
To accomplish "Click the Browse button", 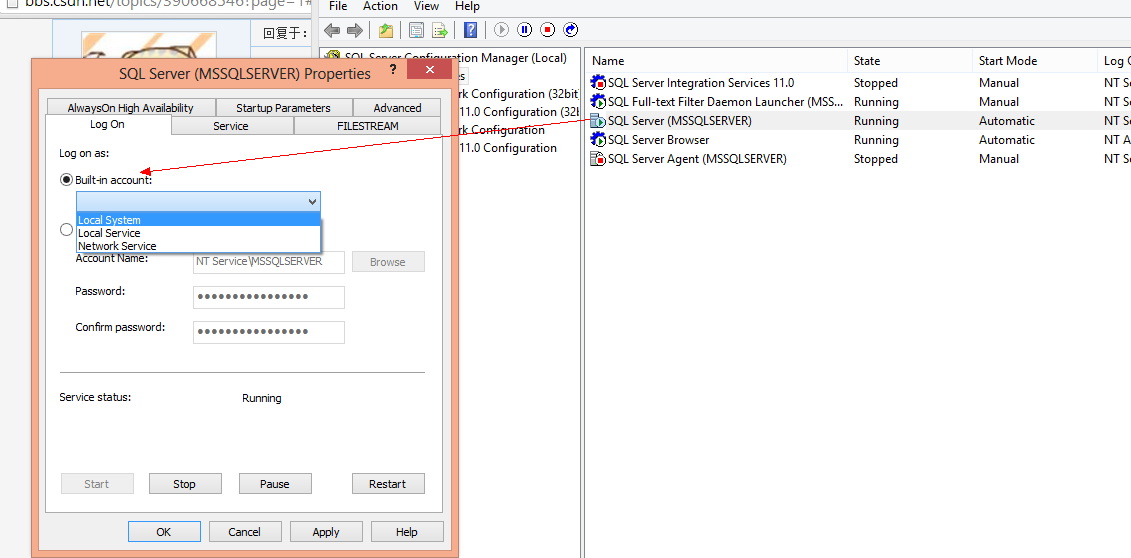I will click(388, 262).
